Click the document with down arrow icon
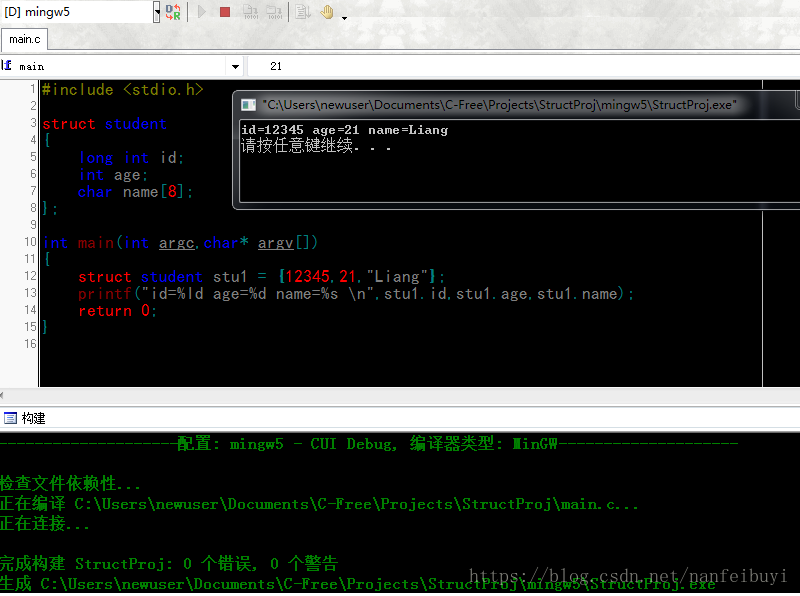Image resolution: width=800 pixels, height=596 pixels. [303, 12]
